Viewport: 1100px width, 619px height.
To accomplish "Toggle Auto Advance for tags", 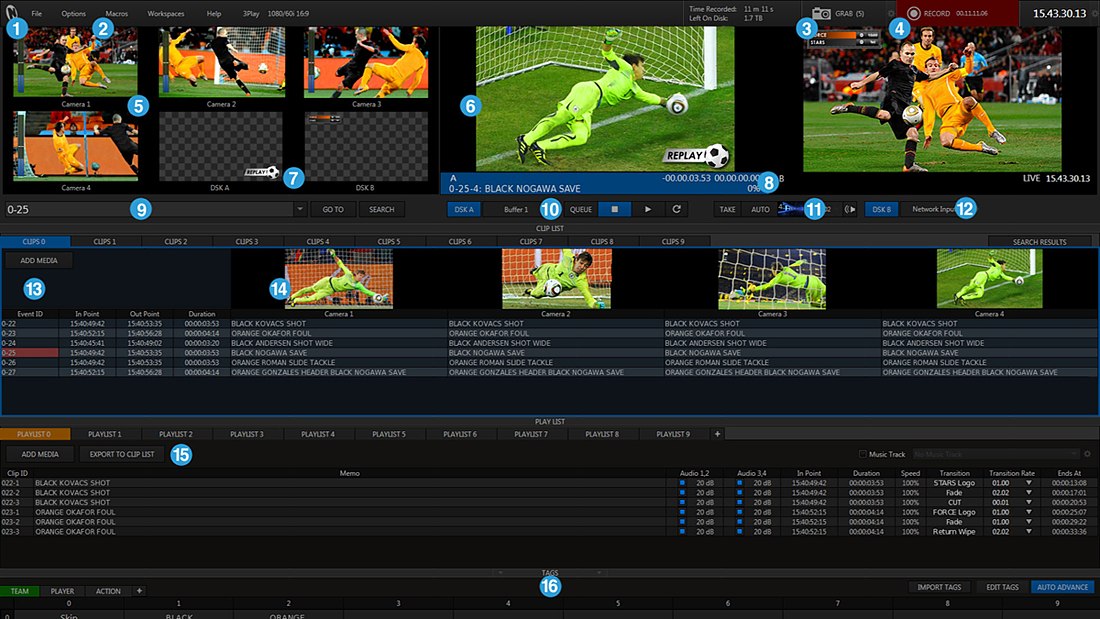I will (x=1062, y=587).
